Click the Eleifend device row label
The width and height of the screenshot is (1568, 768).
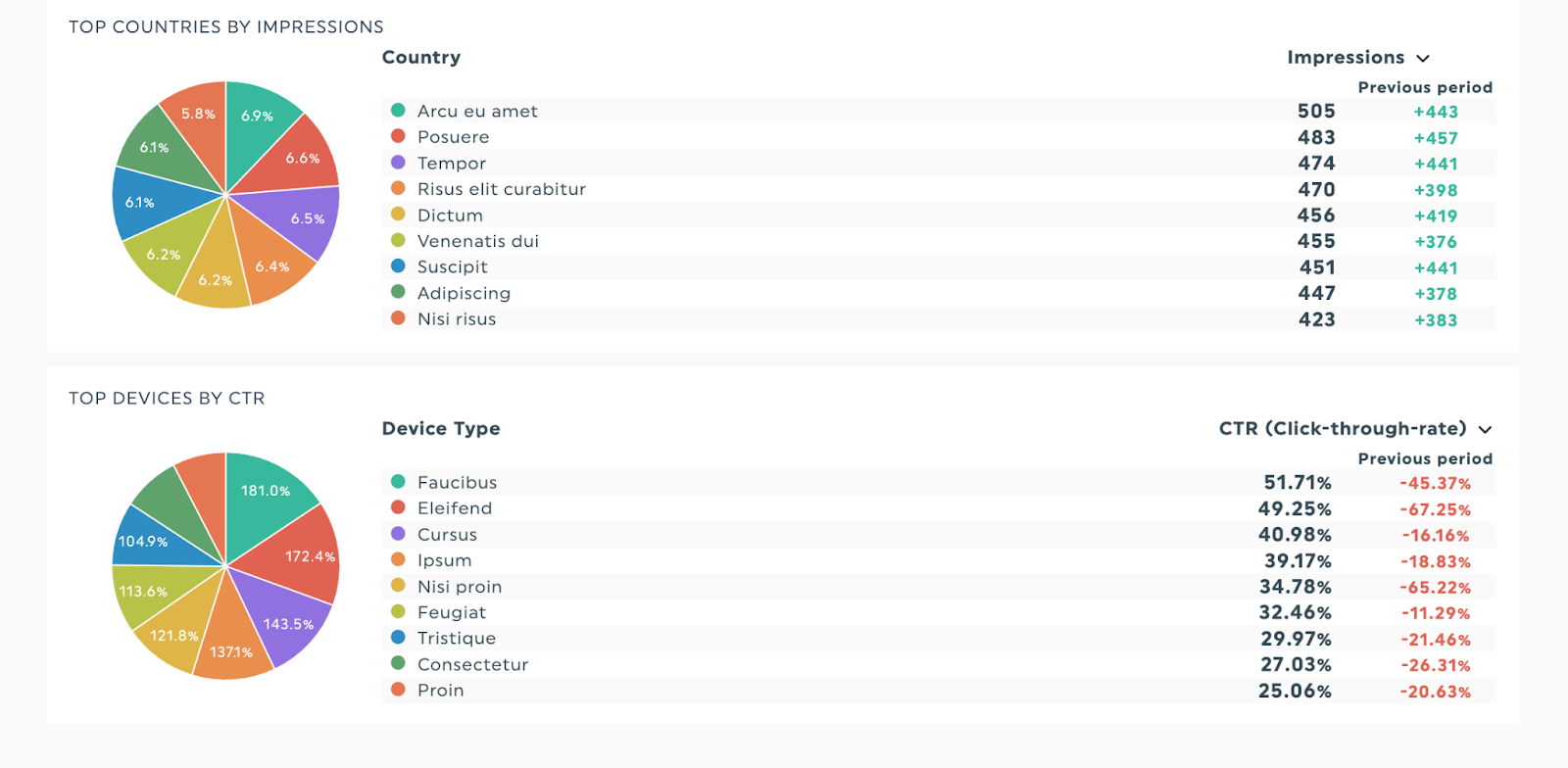pyautogui.click(x=454, y=508)
